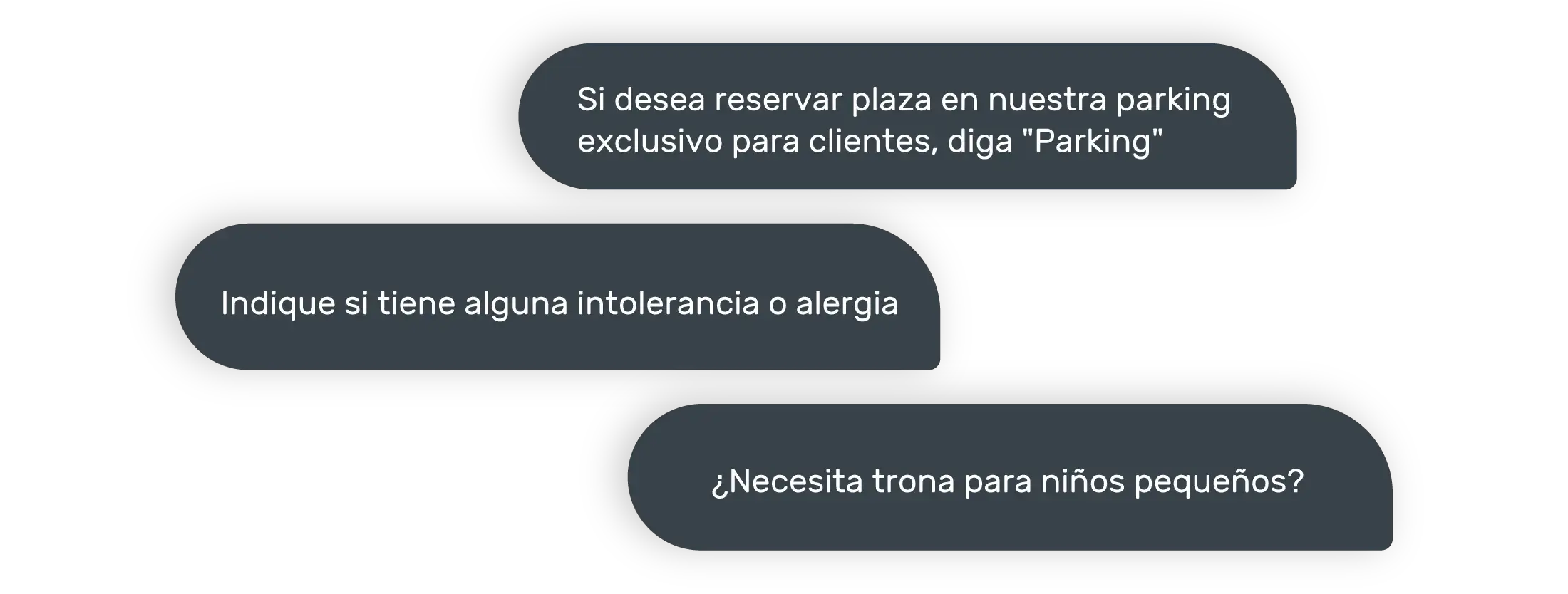Select the word "exclusivo"
Viewport: 1568px width, 594px height.
click(650, 141)
